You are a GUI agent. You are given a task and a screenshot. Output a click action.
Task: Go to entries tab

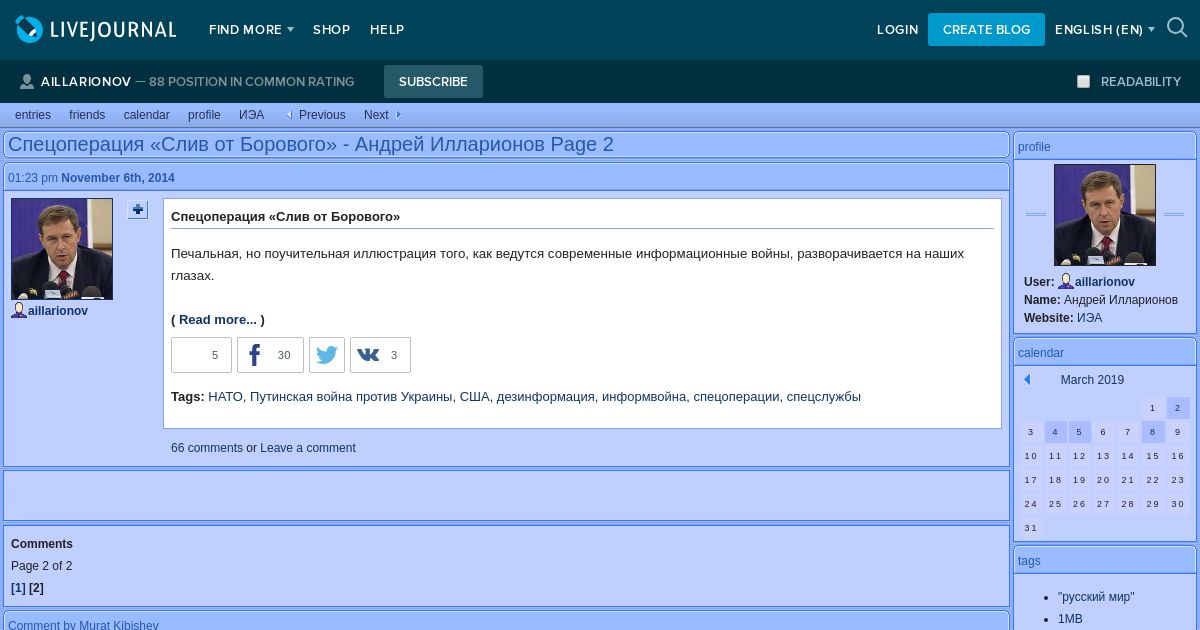pos(33,115)
